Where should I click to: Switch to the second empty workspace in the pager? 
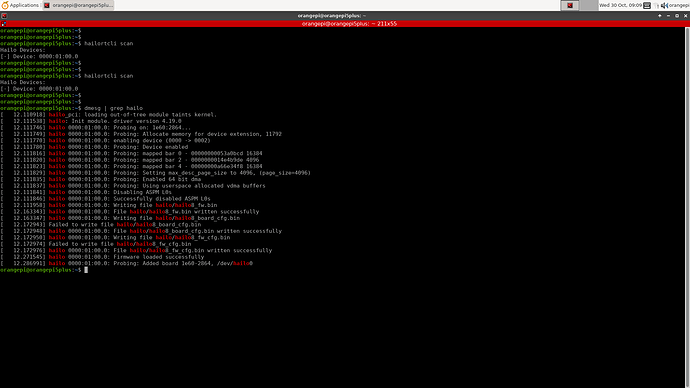tap(588, 5)
